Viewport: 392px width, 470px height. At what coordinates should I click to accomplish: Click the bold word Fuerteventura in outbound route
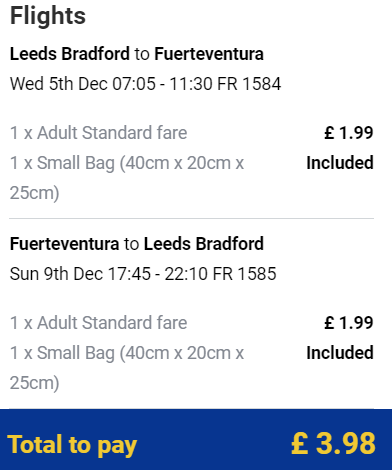coord(209,54)
